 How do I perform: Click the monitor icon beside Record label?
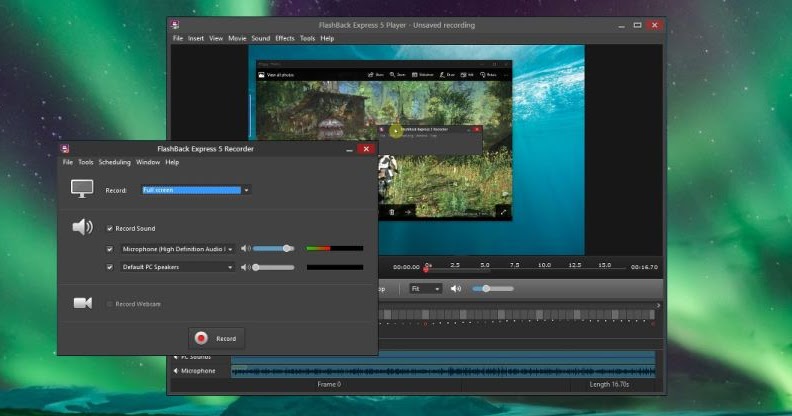pos(82,189)
